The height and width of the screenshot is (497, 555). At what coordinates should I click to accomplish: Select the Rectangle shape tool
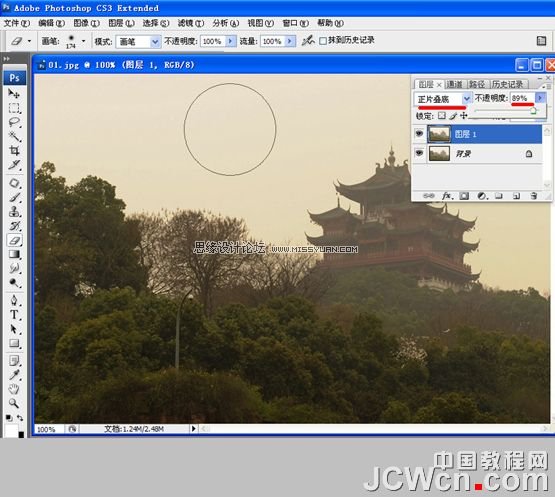point(14,343)
